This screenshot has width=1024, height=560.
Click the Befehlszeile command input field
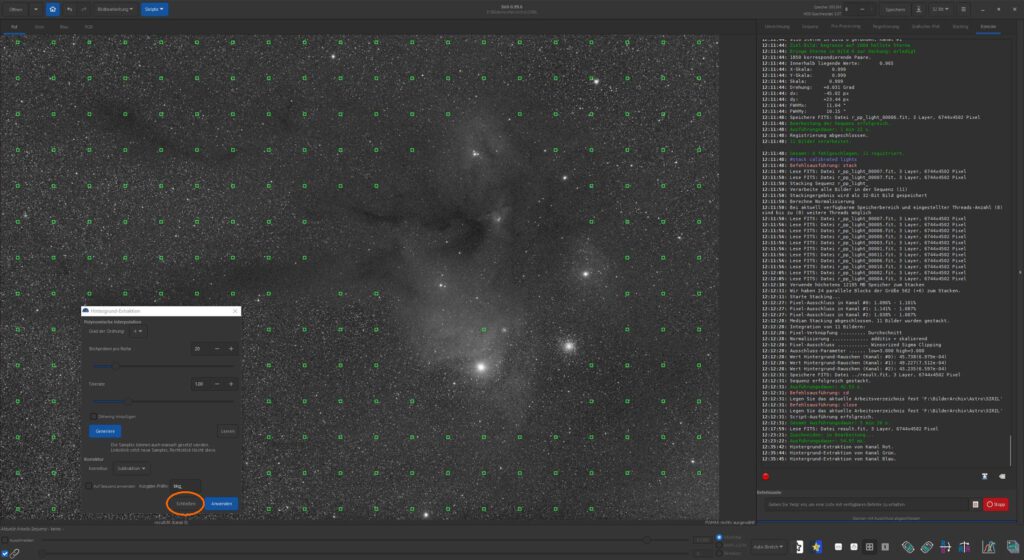point(868,504)
